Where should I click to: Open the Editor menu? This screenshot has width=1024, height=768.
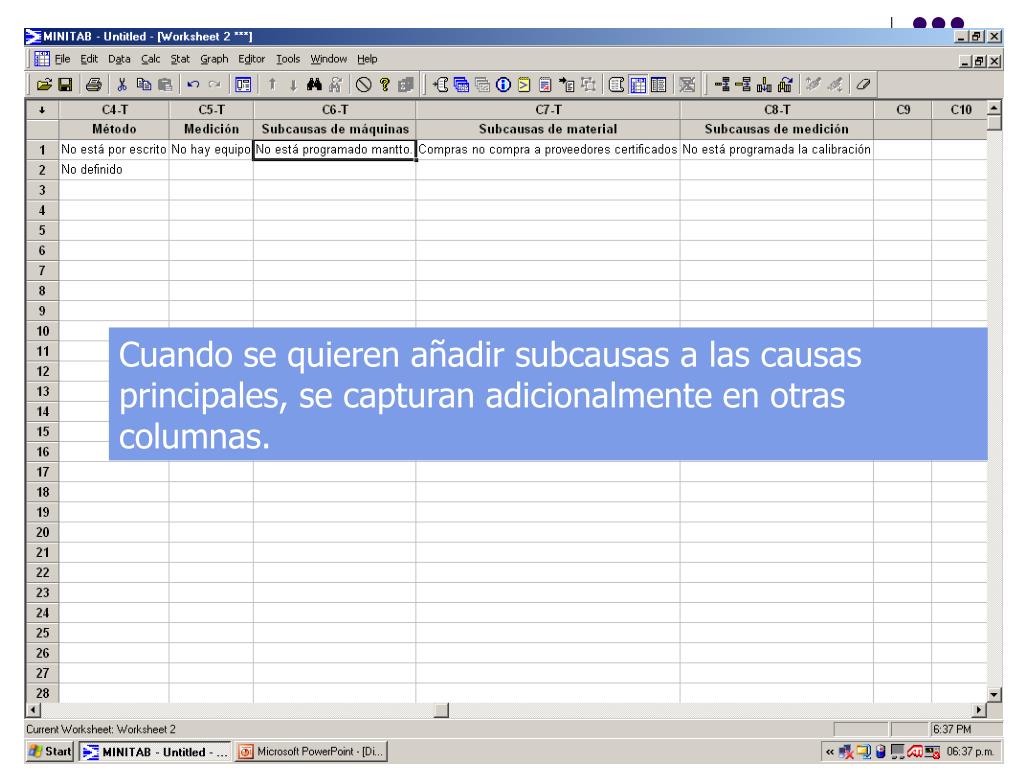click(251, 59)
